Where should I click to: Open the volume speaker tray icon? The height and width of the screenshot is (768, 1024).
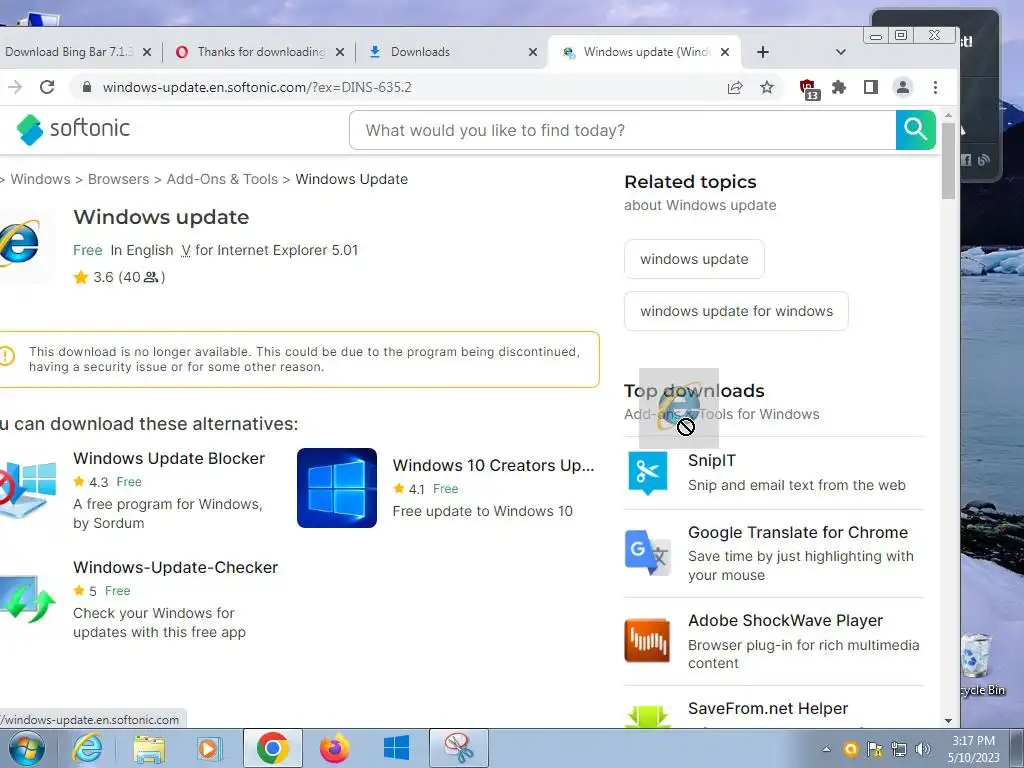[923, 749]
